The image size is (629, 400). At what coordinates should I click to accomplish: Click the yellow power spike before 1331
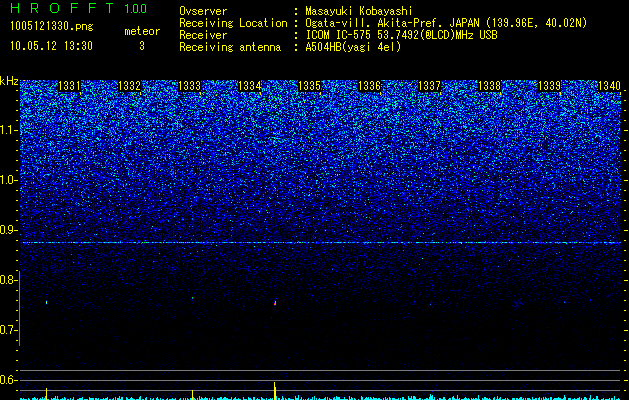tap(47, 394)
